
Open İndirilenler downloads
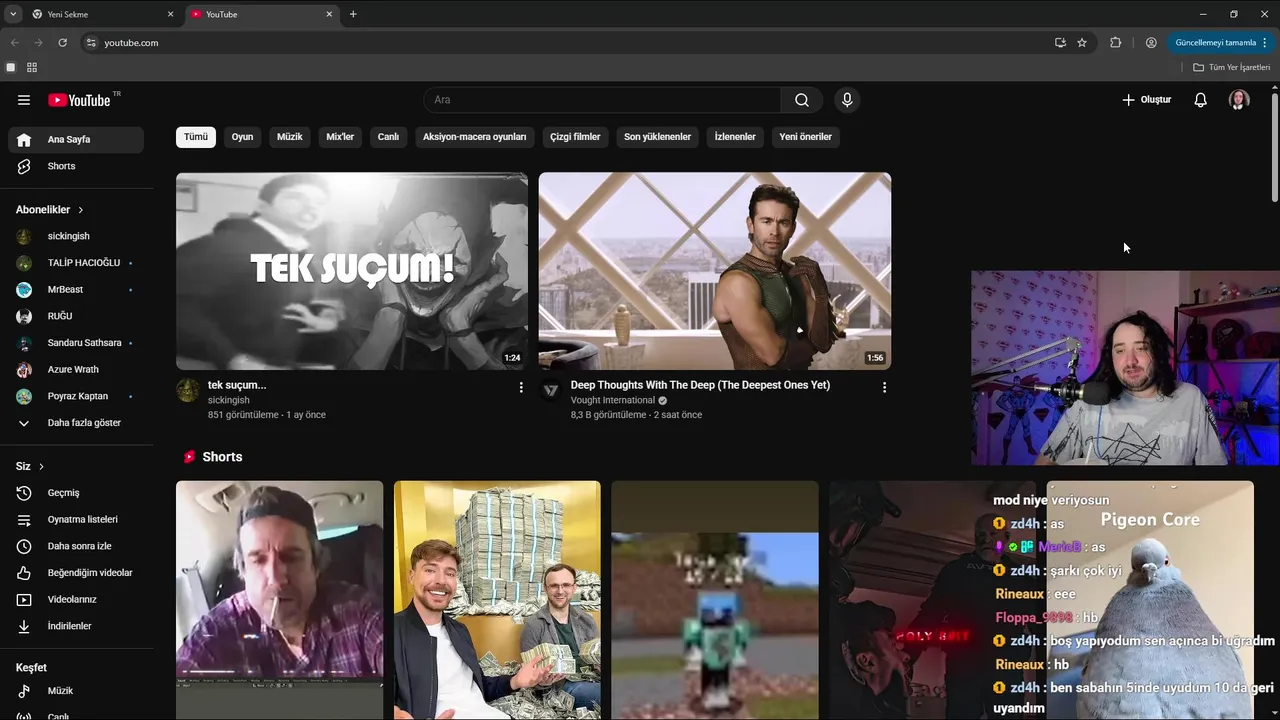tap(76, 626)
